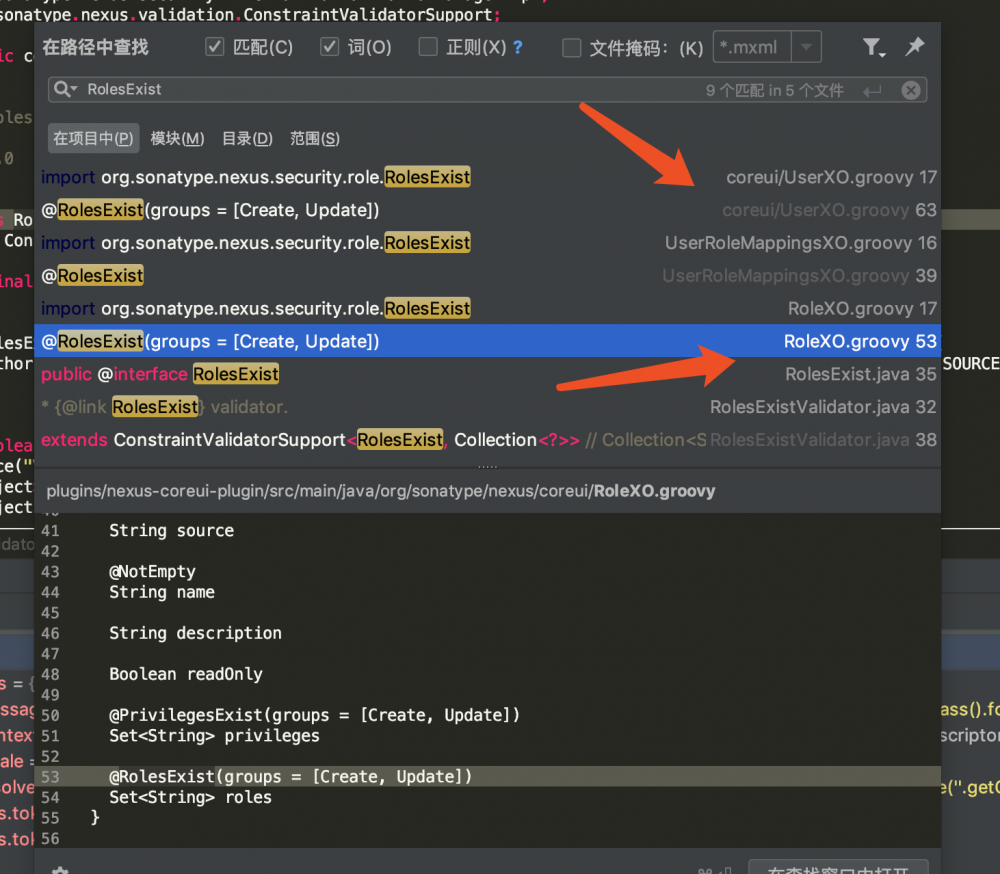
Task: Select the 目录(D) directory scope tab
Action: 246,138
